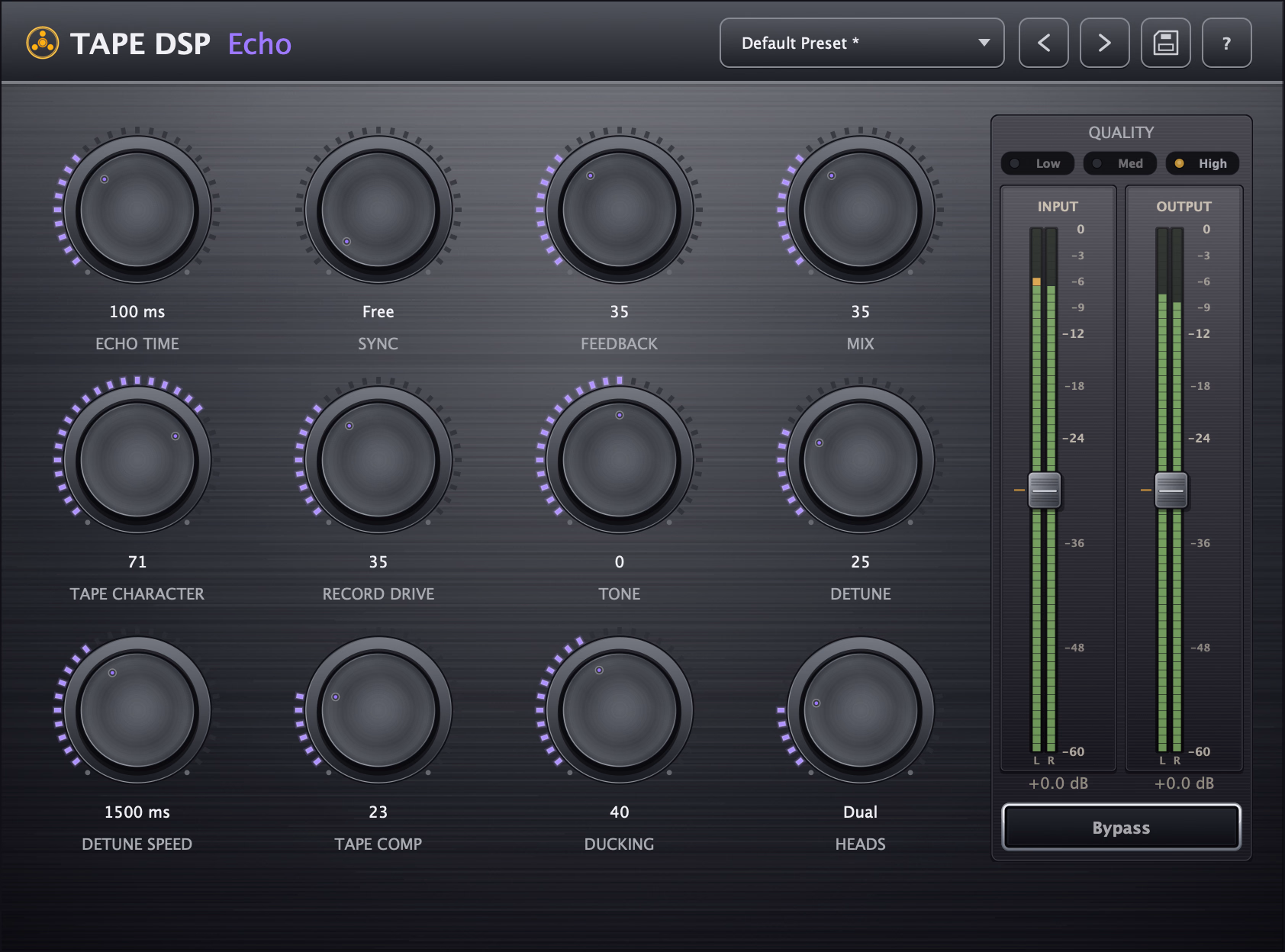The width and height of the screenshot is (1285, 952).
Task: Click the QUALITY section heading
Action: [1121, 133]
